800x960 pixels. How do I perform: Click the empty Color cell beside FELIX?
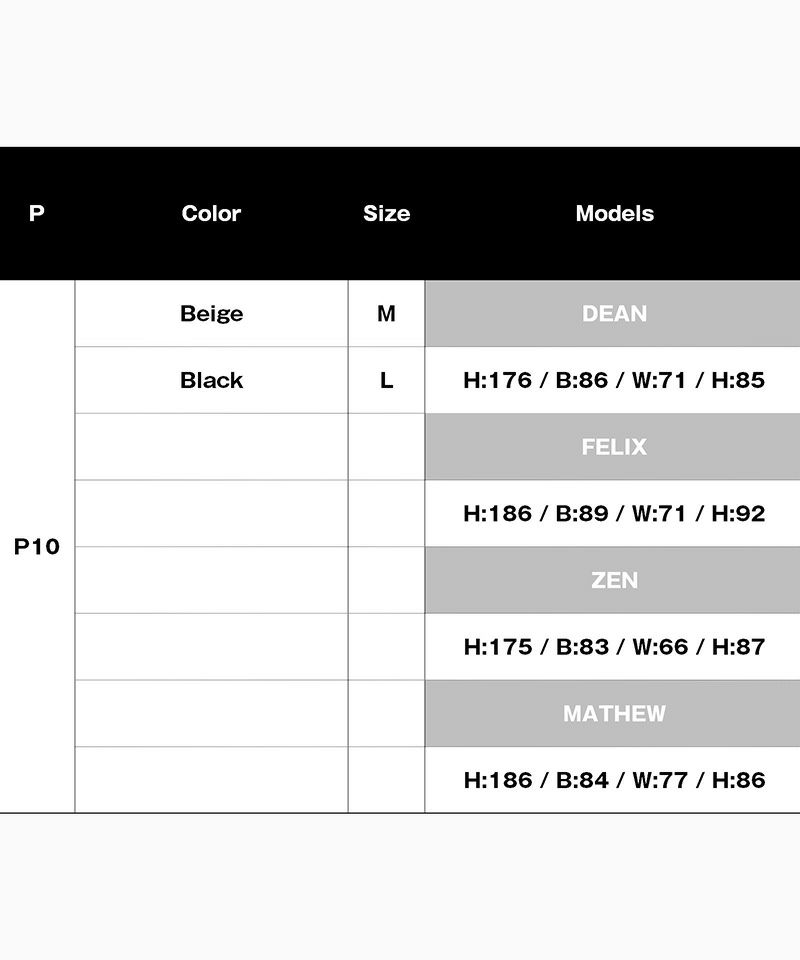click(211, 447)
